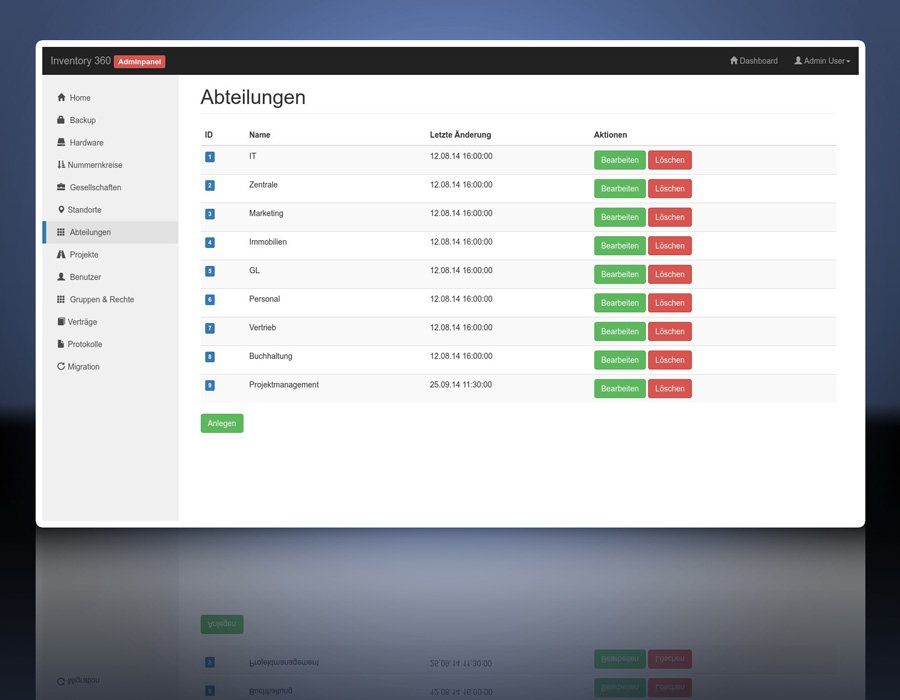Click the Gesellschaften briefcase icon
This screenshot has width=900, height=700.
[x=61, y=187]
